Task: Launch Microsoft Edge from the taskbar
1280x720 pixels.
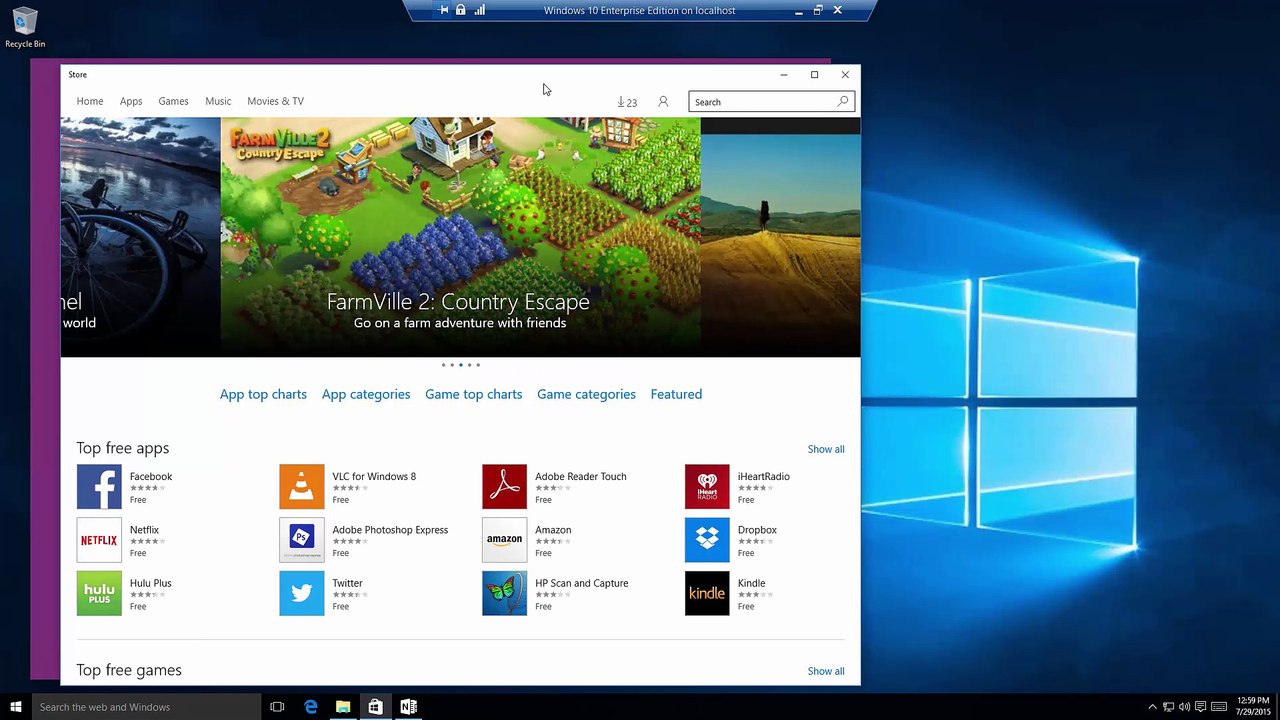Action: [311, 707]
